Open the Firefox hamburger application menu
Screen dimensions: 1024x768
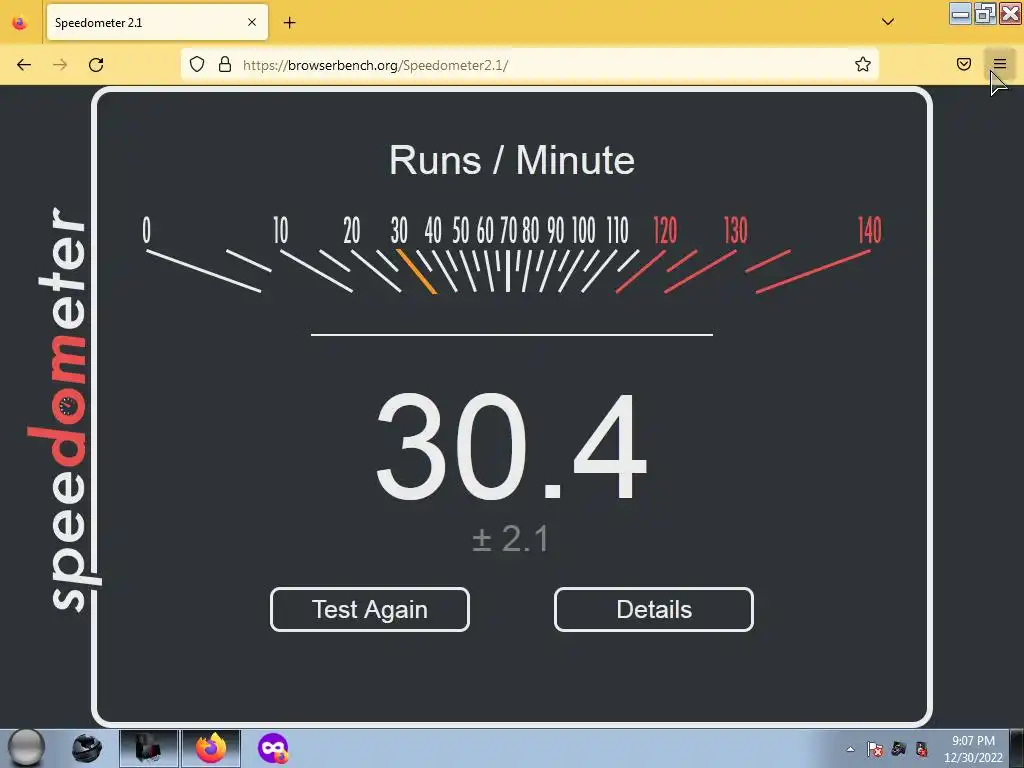[x=1000, y=64]
